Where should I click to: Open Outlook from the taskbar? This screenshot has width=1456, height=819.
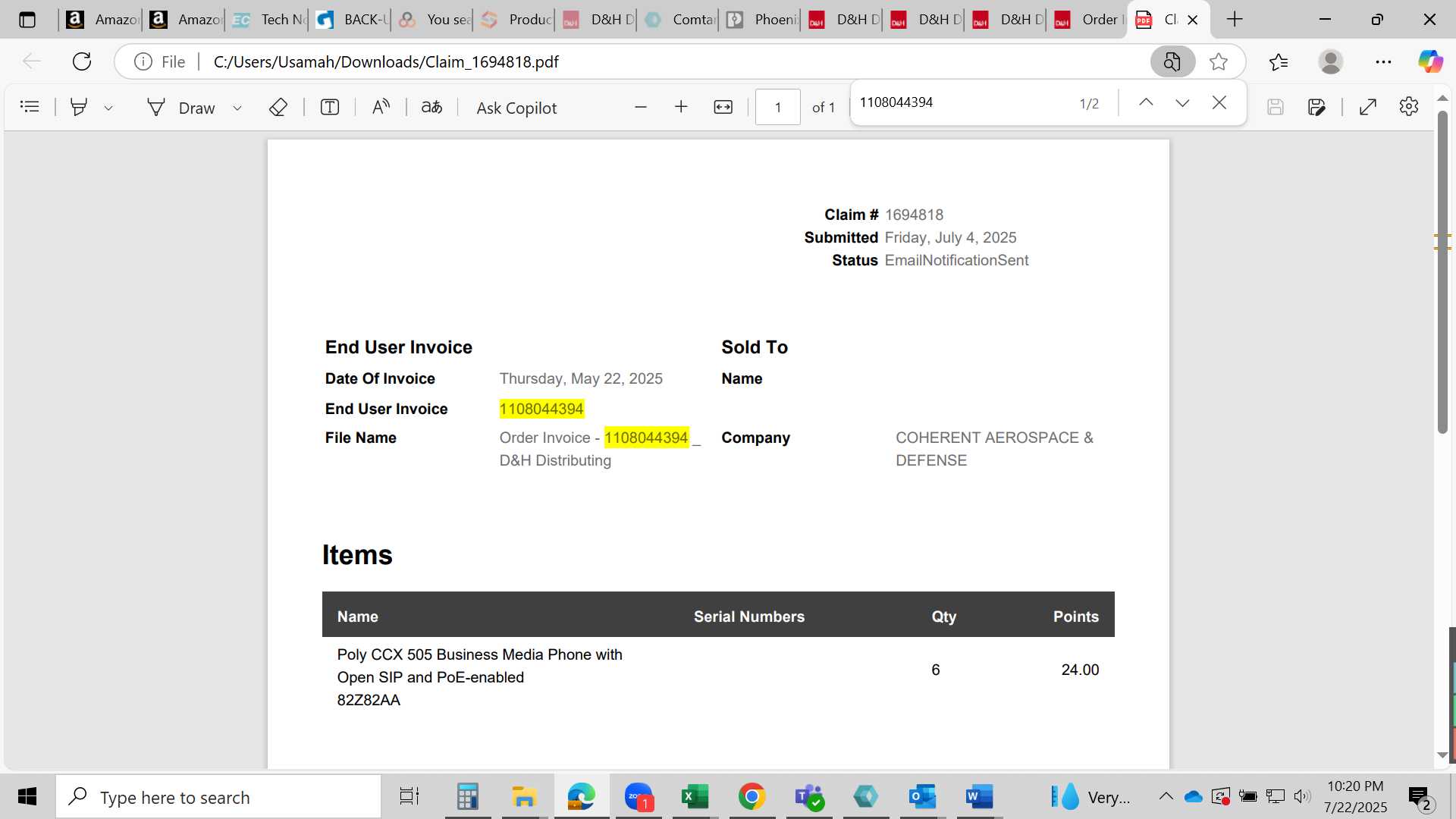point(922,797)
